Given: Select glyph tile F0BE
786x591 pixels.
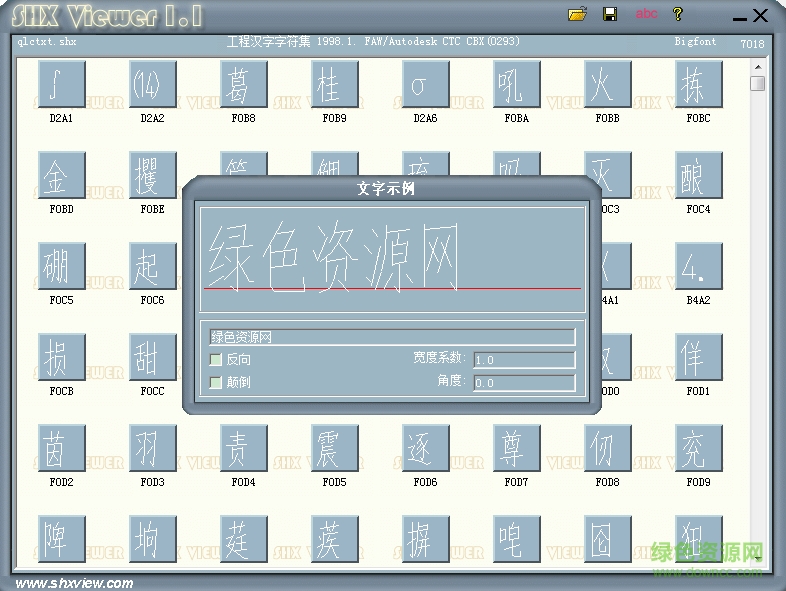Looking at the screenshot, I should click(x=153, y=175).
